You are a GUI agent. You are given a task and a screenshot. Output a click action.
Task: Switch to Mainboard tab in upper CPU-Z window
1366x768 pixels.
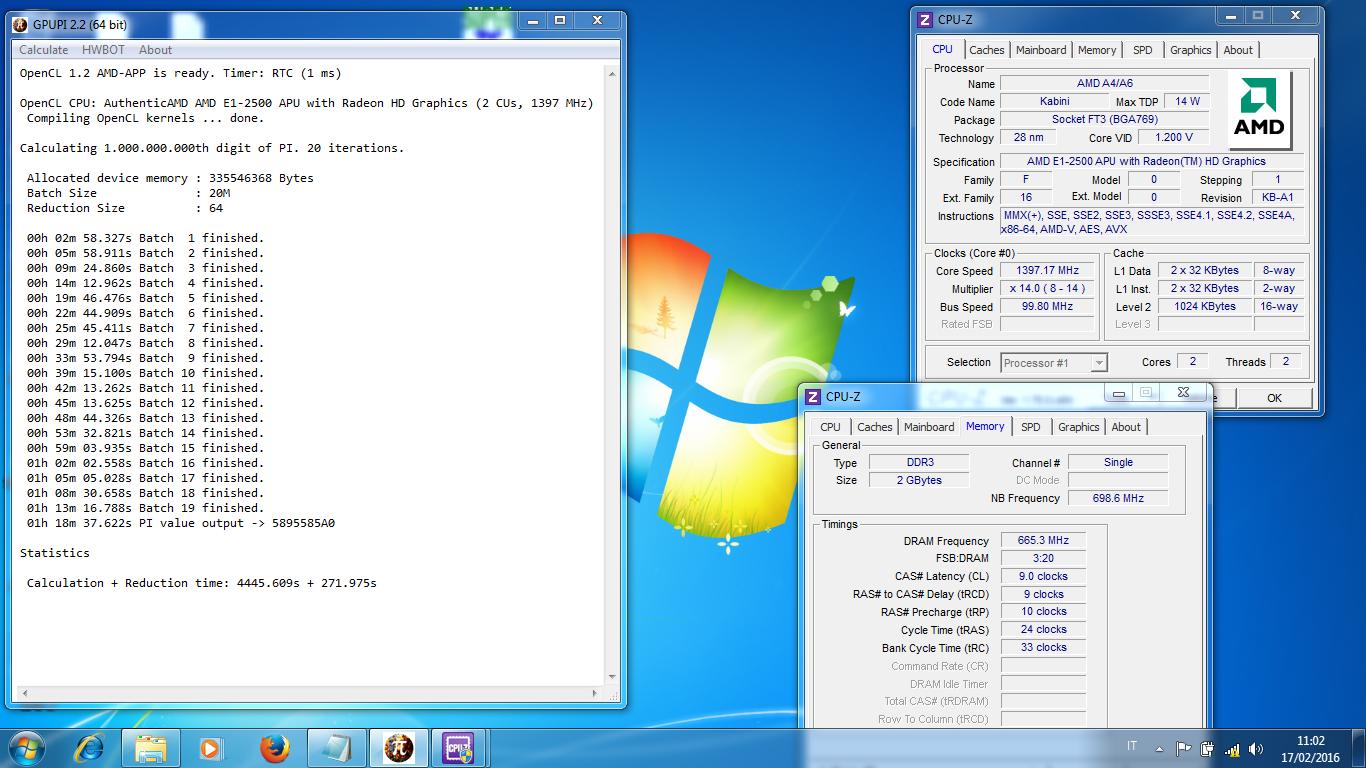(x=1041, y=50)
